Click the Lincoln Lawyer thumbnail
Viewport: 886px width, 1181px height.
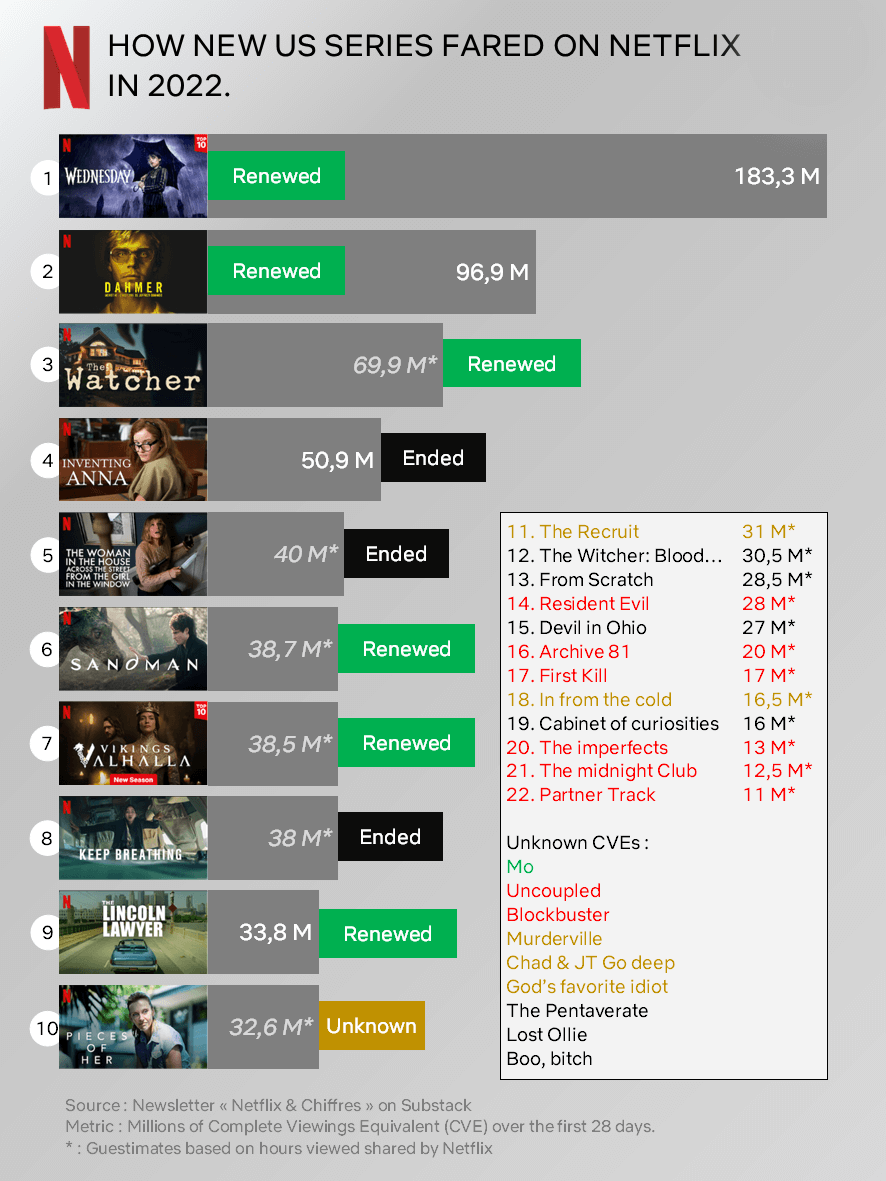[x=133, y=932]
